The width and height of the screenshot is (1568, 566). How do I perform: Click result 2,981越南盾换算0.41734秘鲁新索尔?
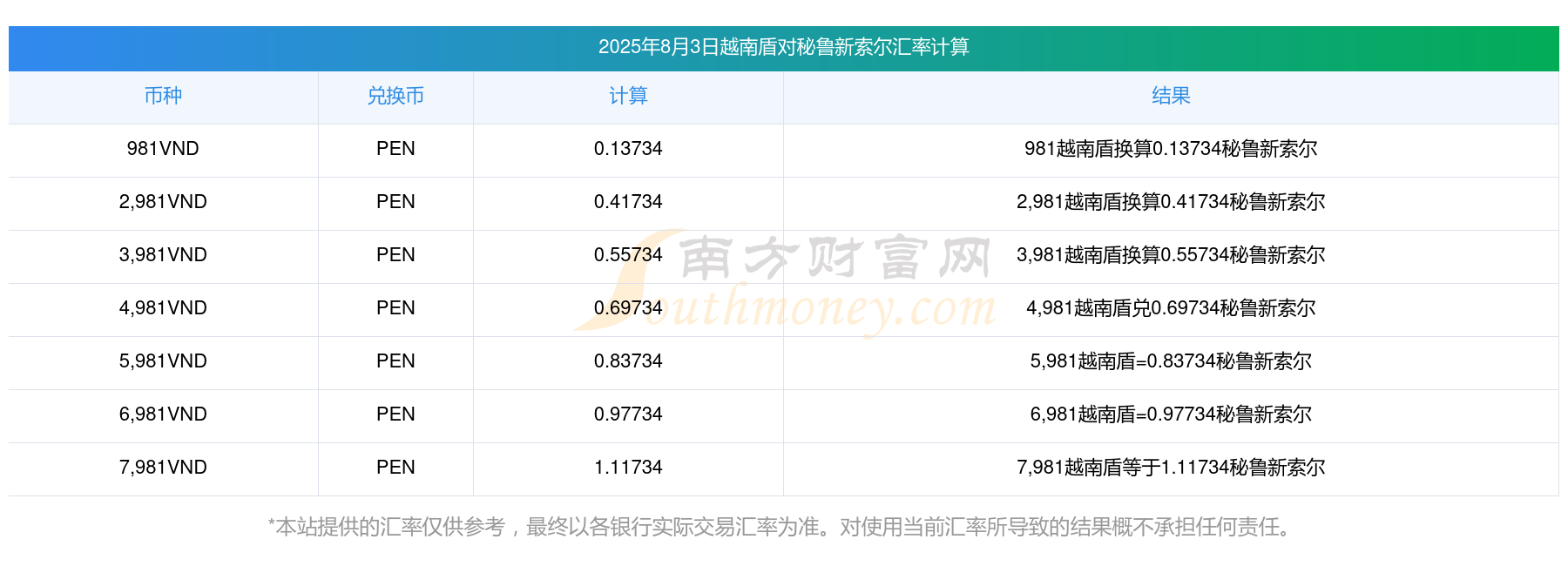pyautogui.click(x=1171, y=202)
